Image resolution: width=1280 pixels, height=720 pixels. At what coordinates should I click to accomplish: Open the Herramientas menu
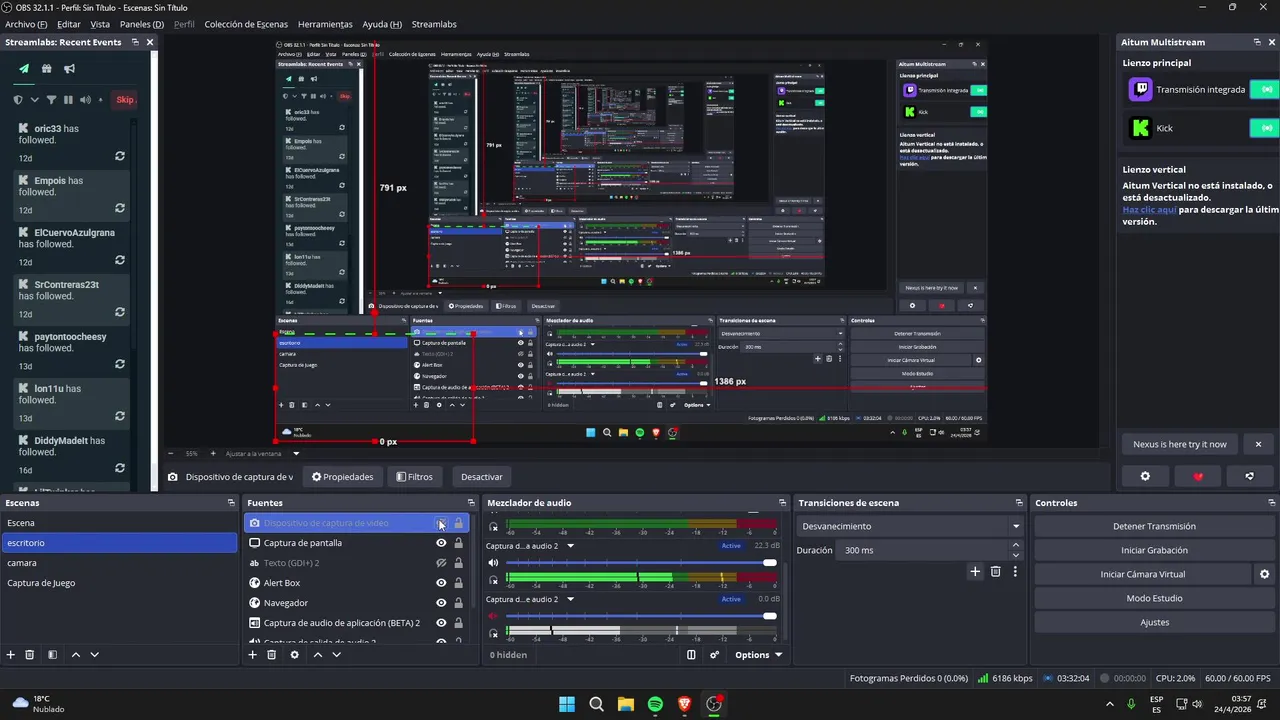(325, 24)
